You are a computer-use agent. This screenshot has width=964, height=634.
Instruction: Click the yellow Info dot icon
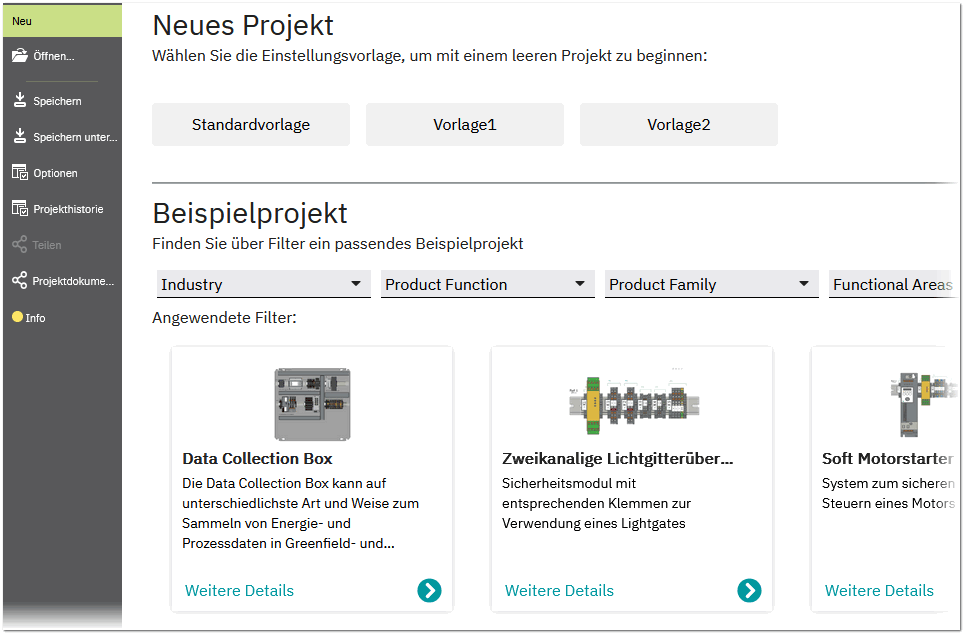17,317
